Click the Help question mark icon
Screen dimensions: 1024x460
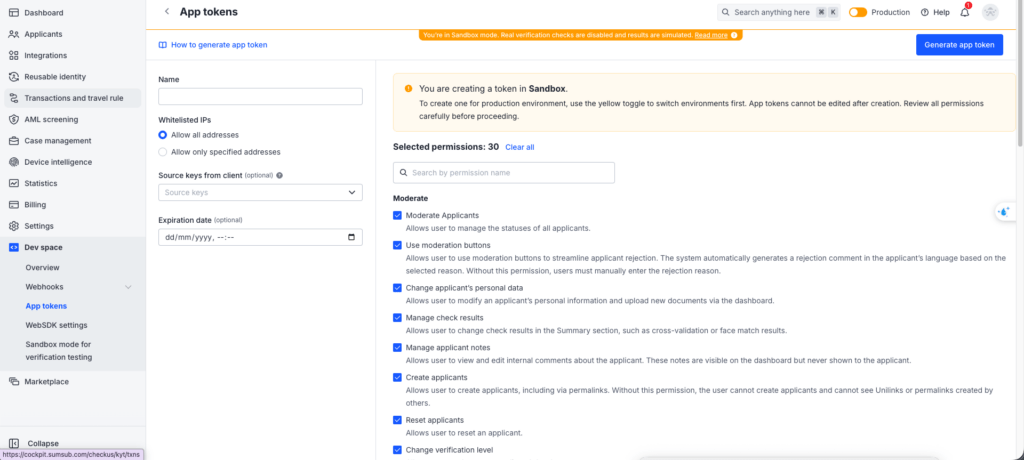[x=925, y=12]
